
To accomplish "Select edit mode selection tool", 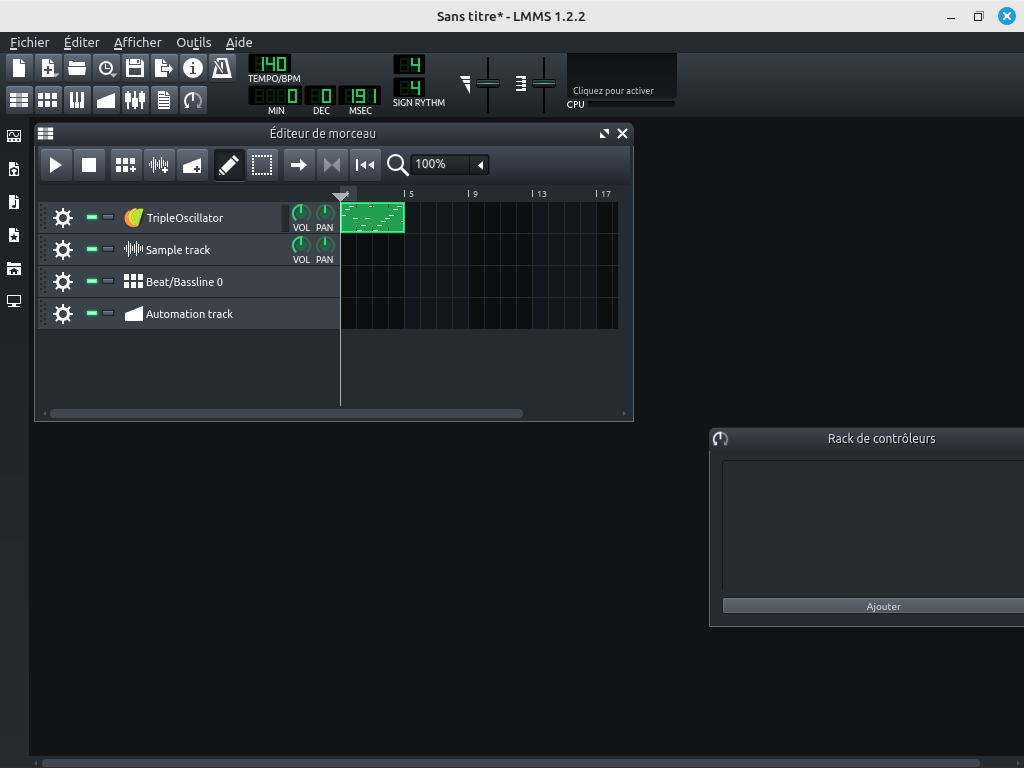I will 262,165.
